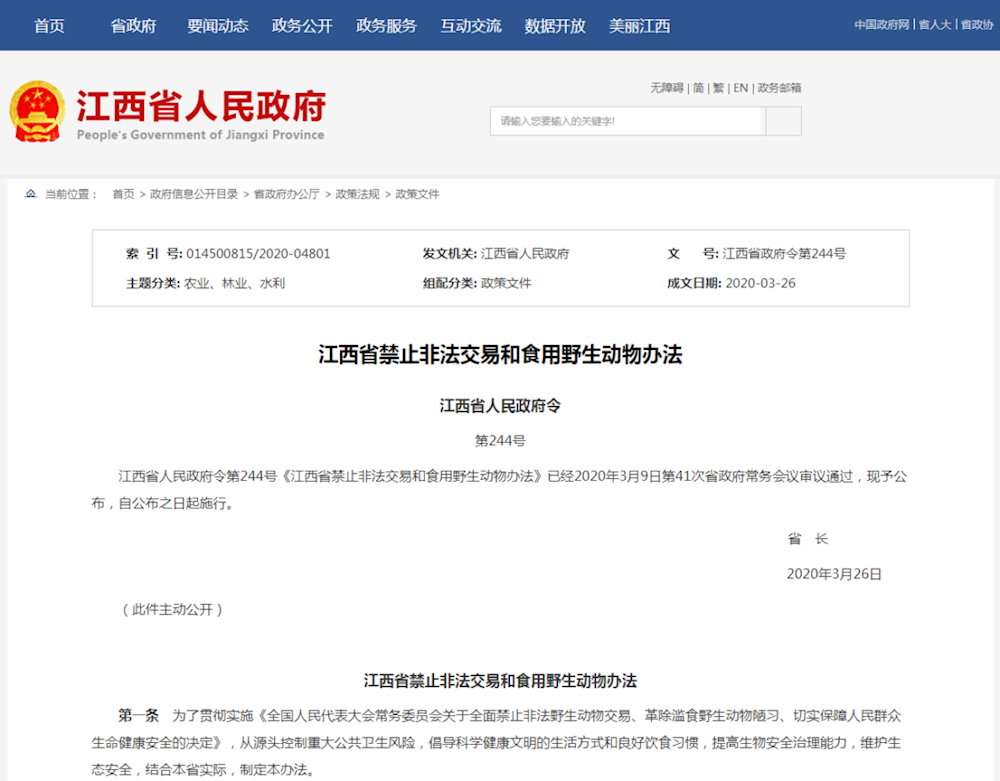Switch site language to EN
Viewport: 1000px width, 781px height.
click(740, 88)
